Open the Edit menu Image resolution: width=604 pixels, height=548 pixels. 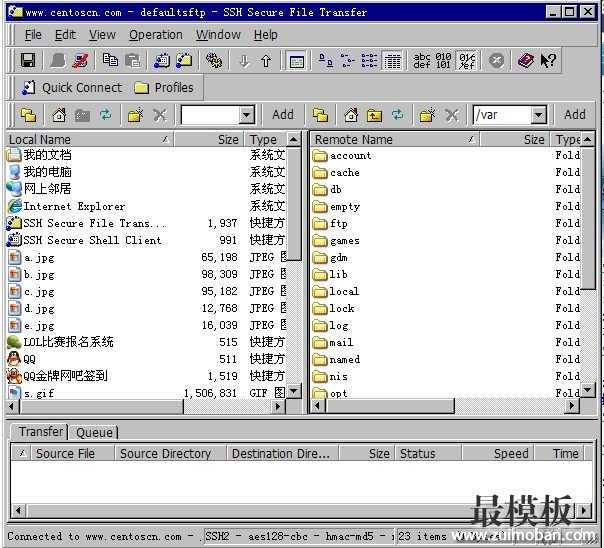65,35
